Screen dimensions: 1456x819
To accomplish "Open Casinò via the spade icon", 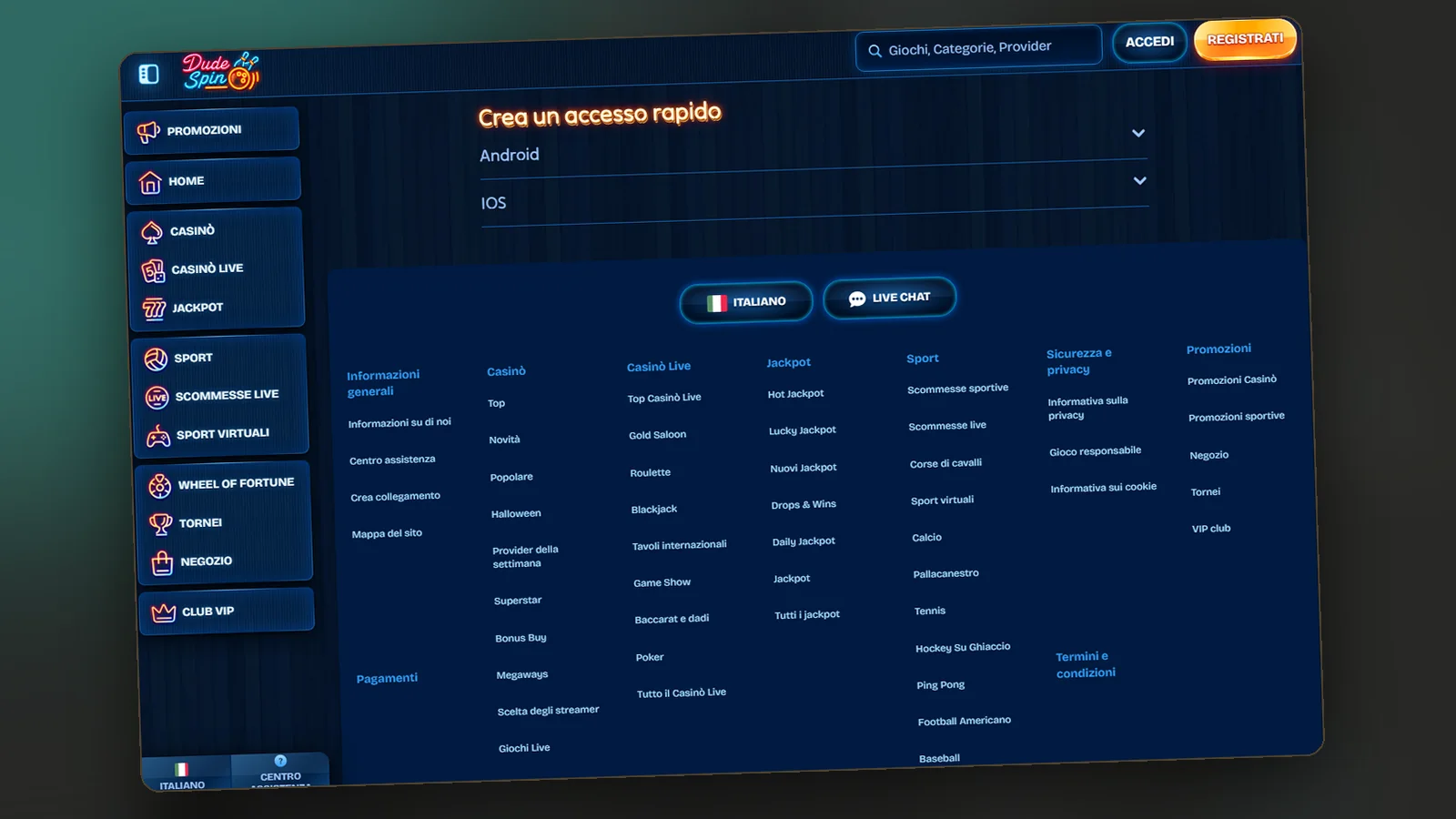I will coord(152,233).
